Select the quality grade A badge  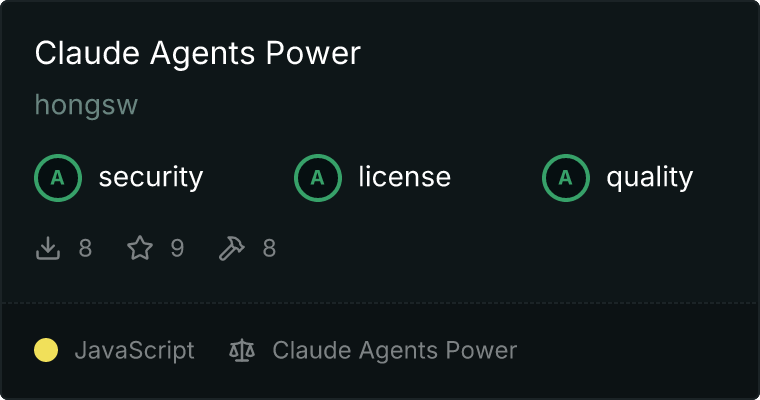[566, 178]
